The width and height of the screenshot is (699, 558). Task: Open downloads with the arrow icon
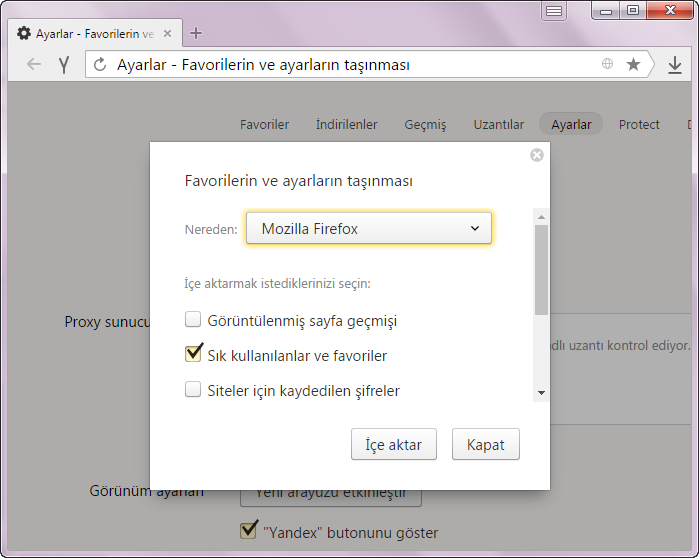(675, 65)
